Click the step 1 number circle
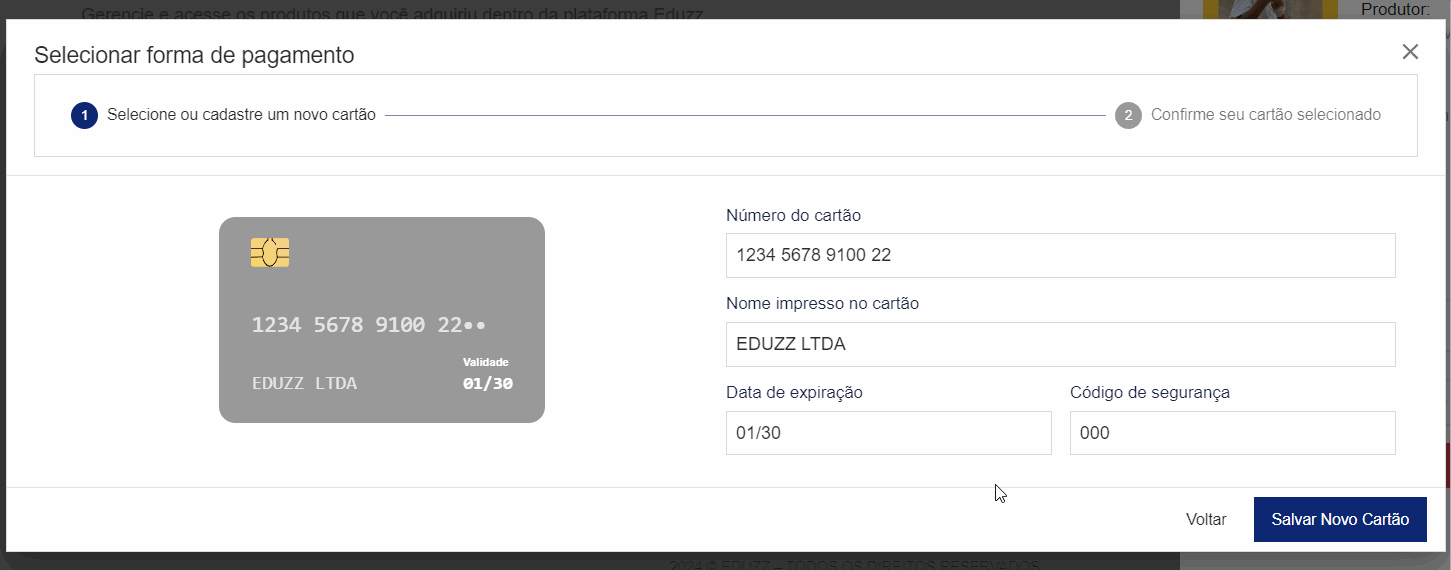1451x570 pixels. (x=84, y=115)
